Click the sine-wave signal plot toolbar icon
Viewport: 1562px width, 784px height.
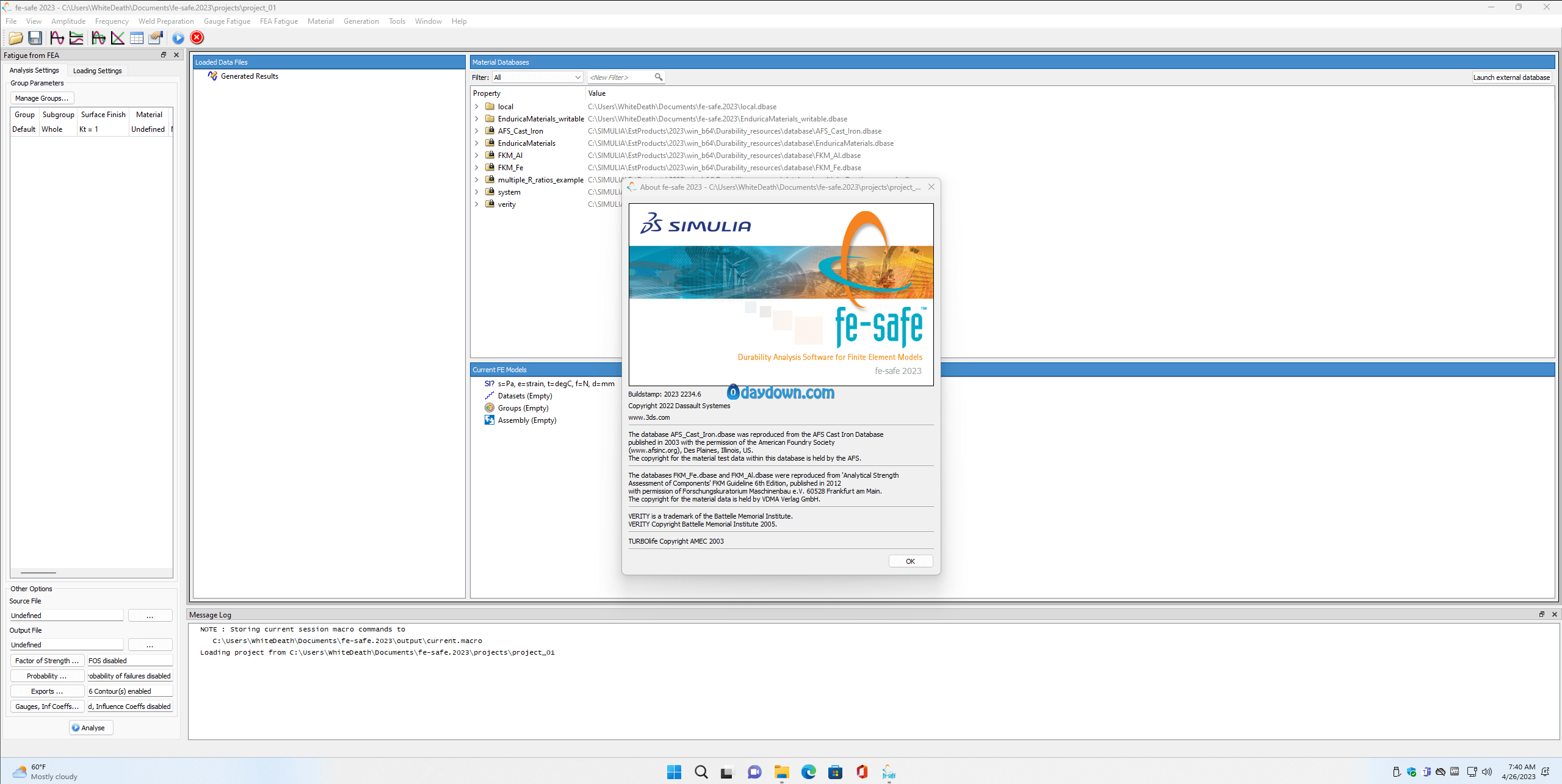[x=57, y=38]
